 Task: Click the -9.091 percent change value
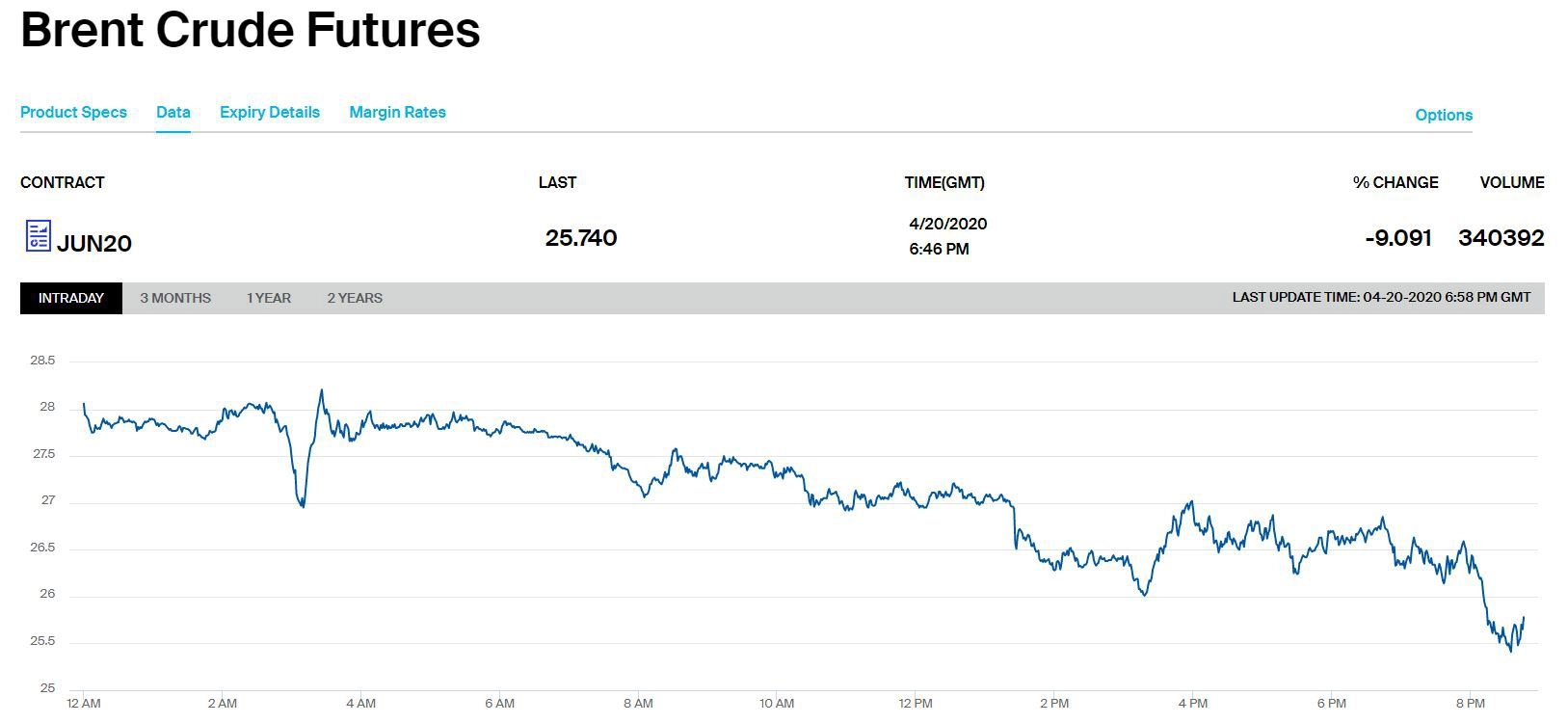click(x=1398, y=238)
